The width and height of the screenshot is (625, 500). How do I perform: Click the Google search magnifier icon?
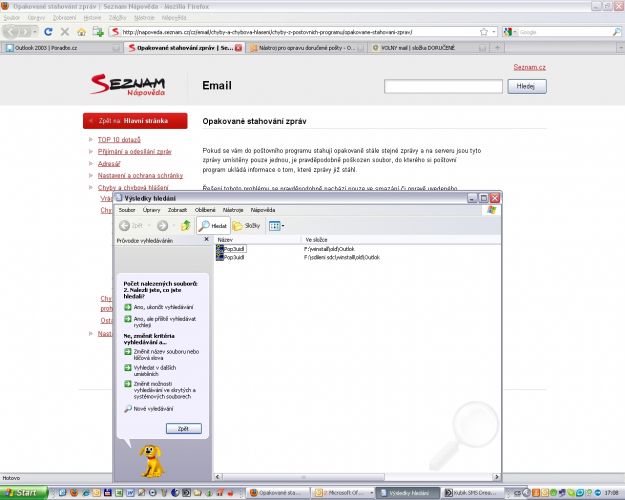pyautogui.click(x=616, y=32)
